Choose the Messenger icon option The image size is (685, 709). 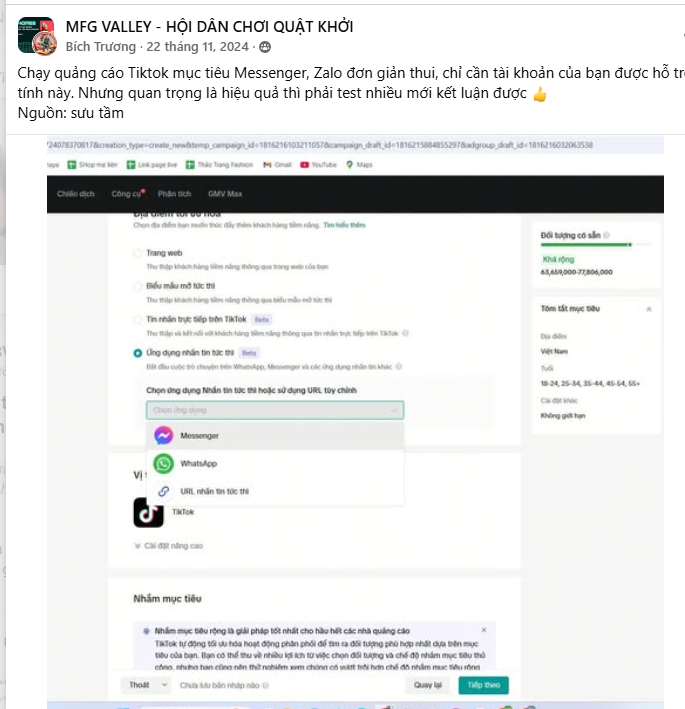point(163,435)
